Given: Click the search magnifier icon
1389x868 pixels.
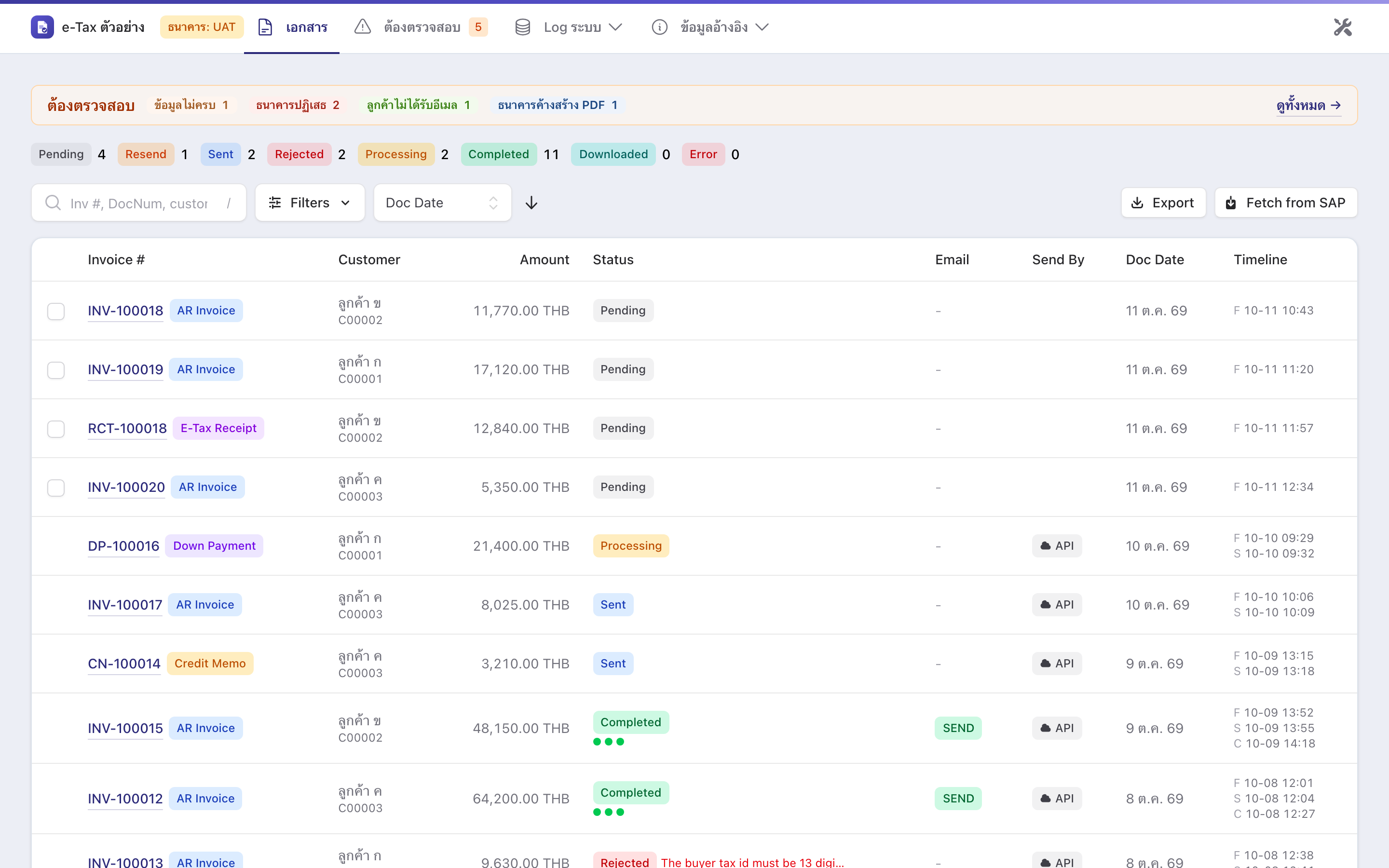Looking at the screenshot, I should pos(53,203).
